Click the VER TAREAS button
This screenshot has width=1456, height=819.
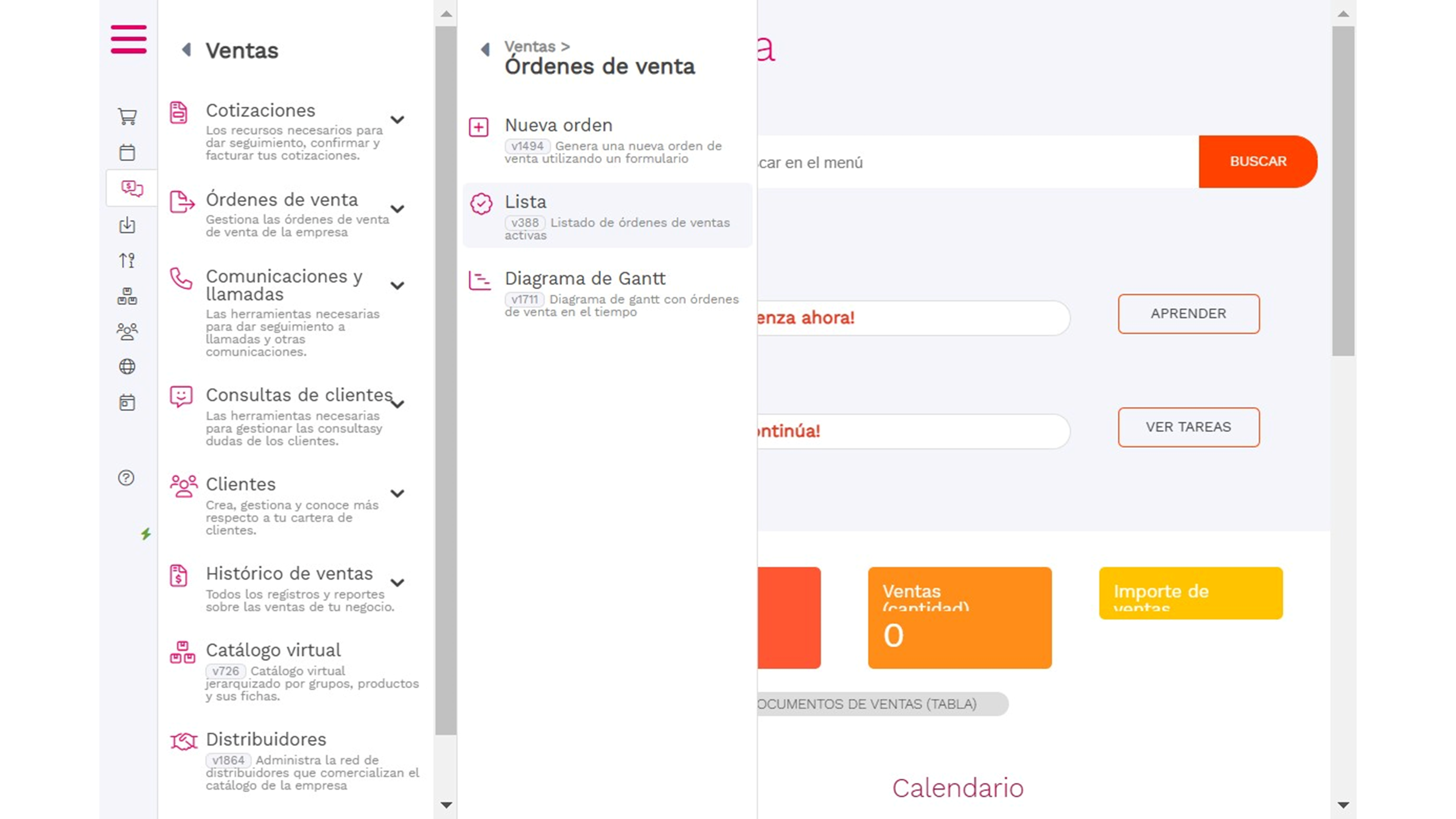pyautogui.click(x=1188, y=427)
